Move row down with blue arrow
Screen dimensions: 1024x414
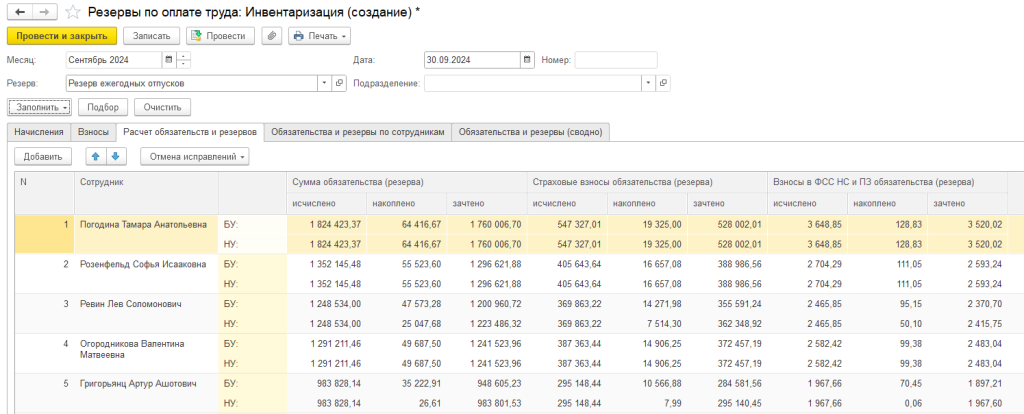[x=116, y=156]
